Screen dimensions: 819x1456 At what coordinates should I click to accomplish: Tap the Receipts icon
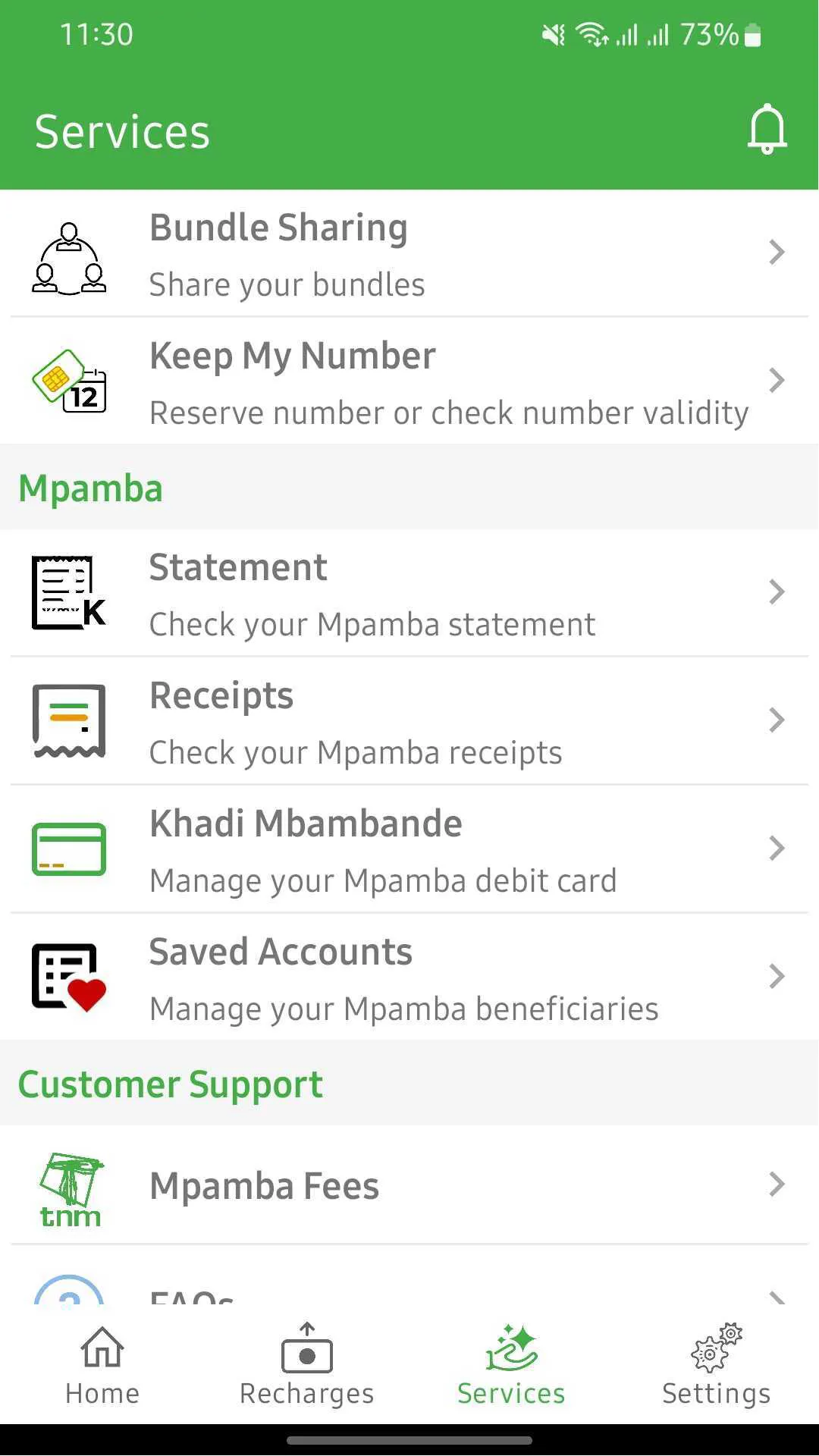pyautogui.click(x=69, y=720)
